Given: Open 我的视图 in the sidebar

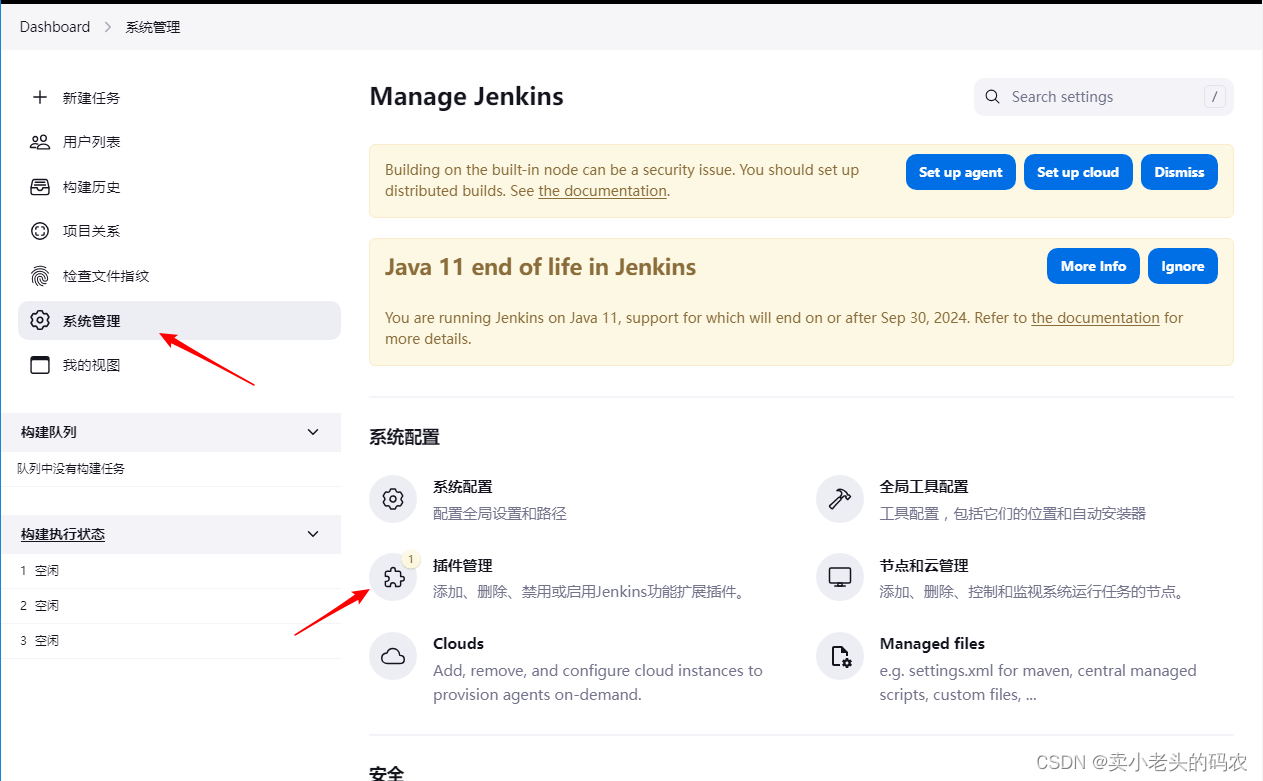Looking at the screenshot, I should click(x=180, y=365).
